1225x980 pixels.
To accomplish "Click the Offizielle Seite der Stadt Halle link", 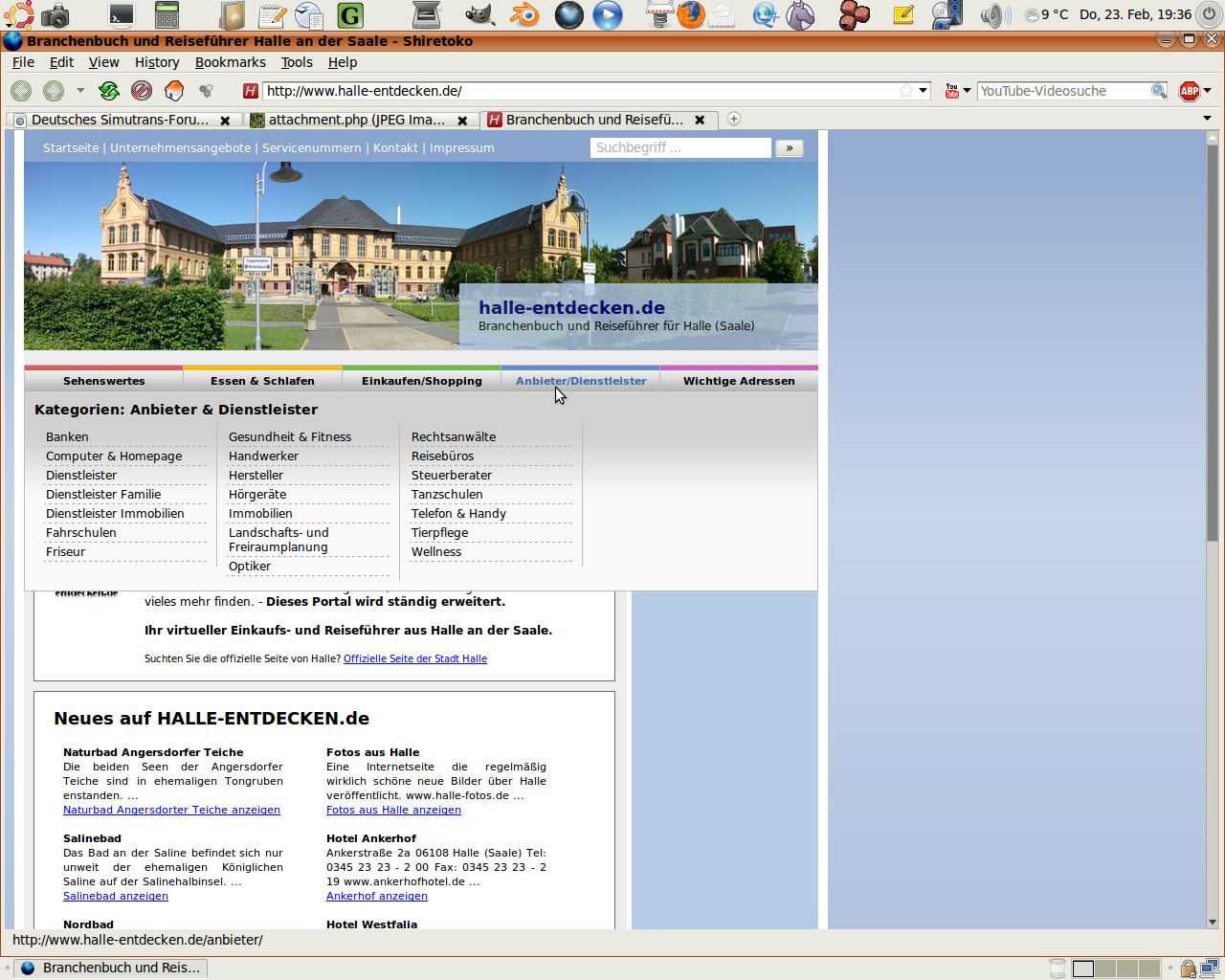I will pos(415,658).
